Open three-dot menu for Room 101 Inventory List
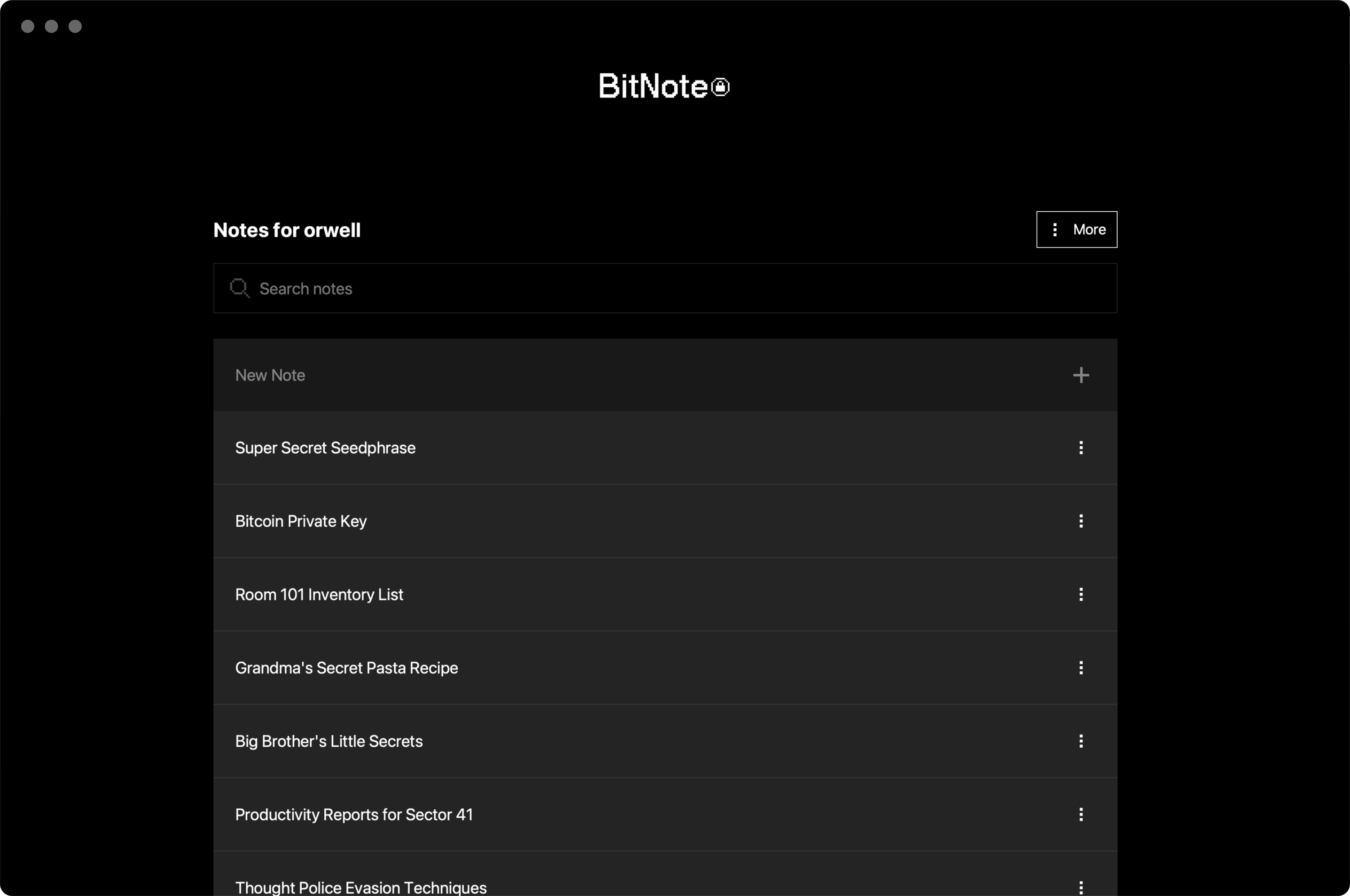 pos(1080,594)
